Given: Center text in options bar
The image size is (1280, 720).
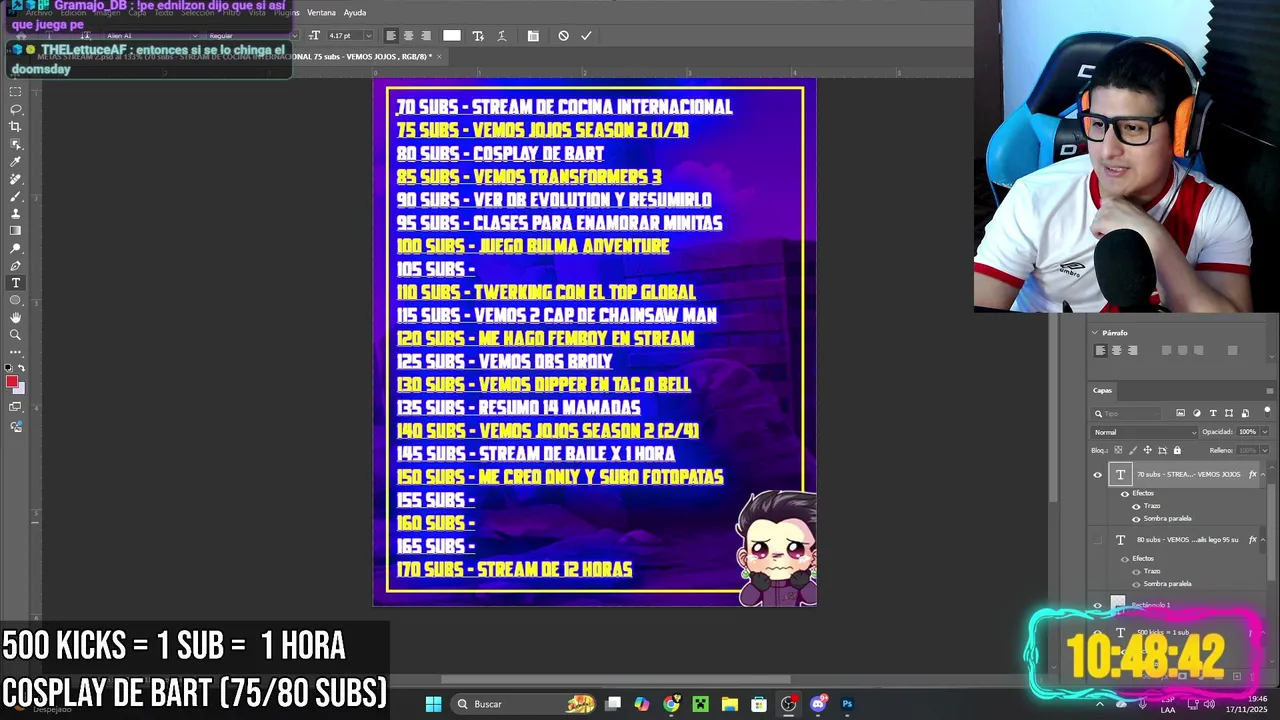Looking at the screenshot, I should tap(408, 36).
